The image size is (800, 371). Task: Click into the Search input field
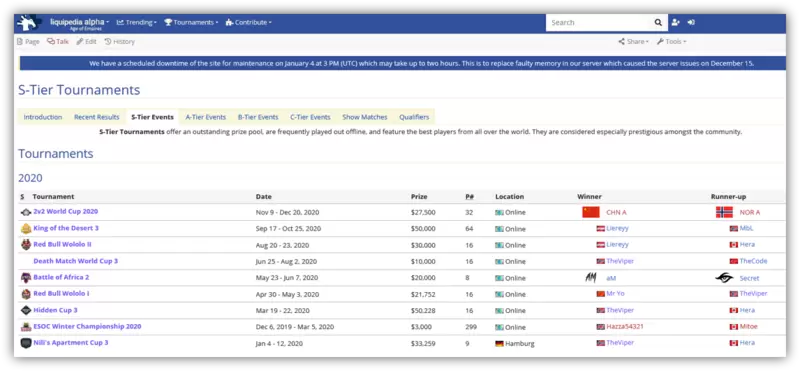[598, 22]
